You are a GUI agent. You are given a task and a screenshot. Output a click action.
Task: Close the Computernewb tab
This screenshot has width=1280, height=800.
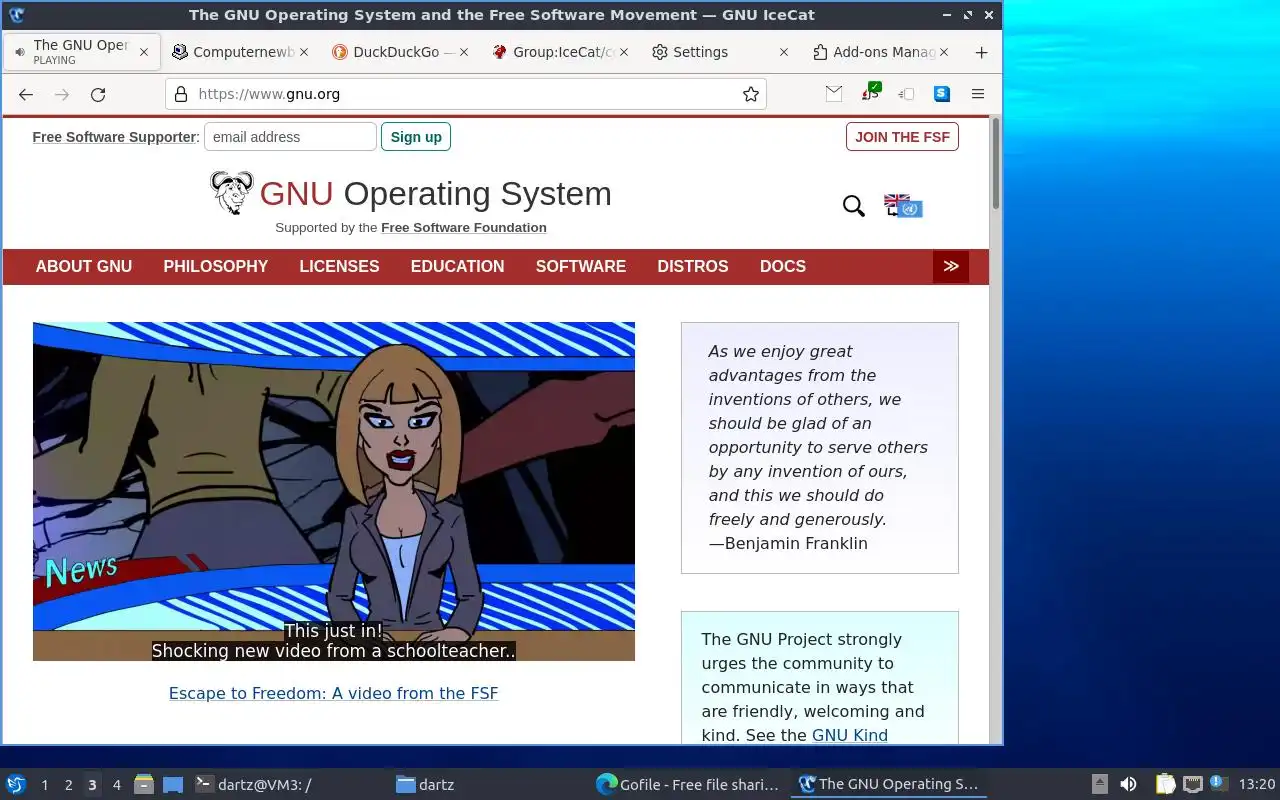304,52
